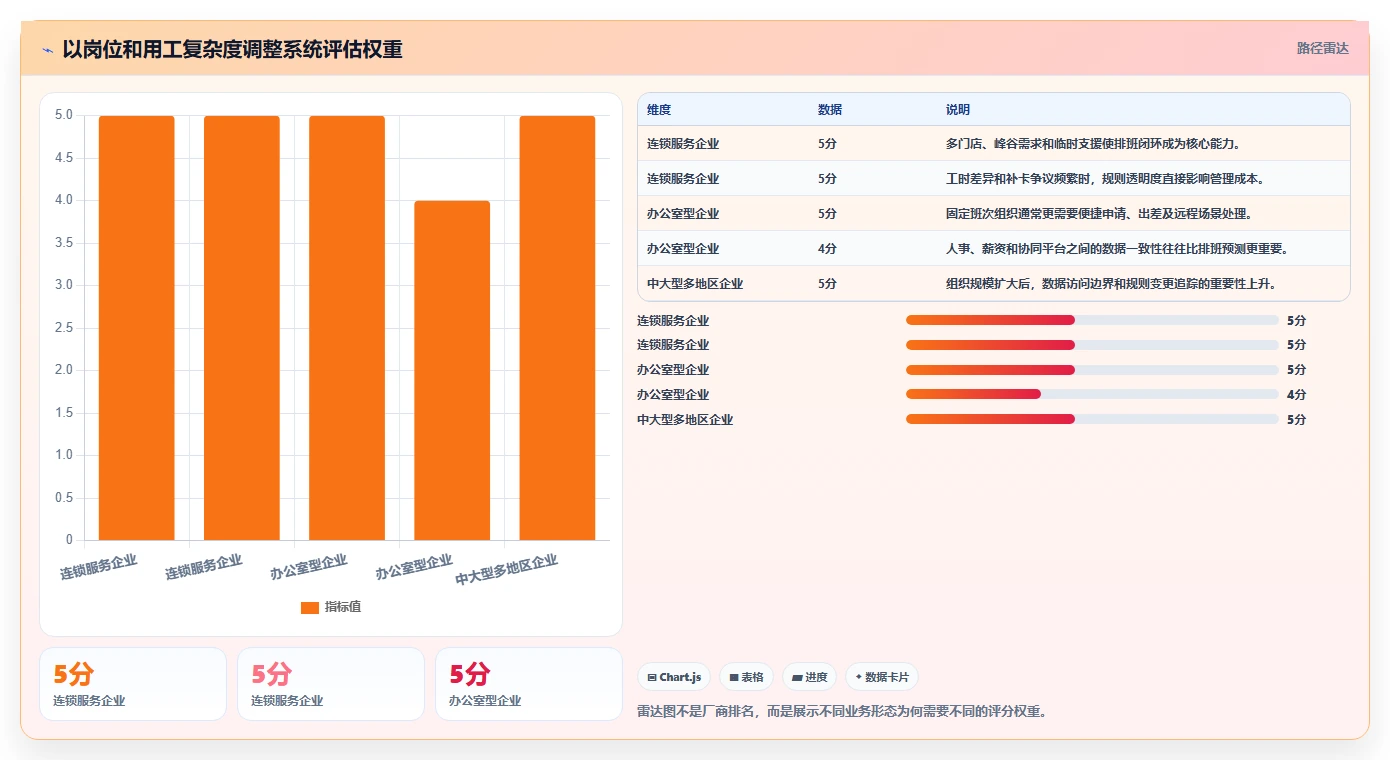Viewport: 1390px width, 760px height.
Task: Select the 进度 tag chip
Action: click(x=809, y=677)
